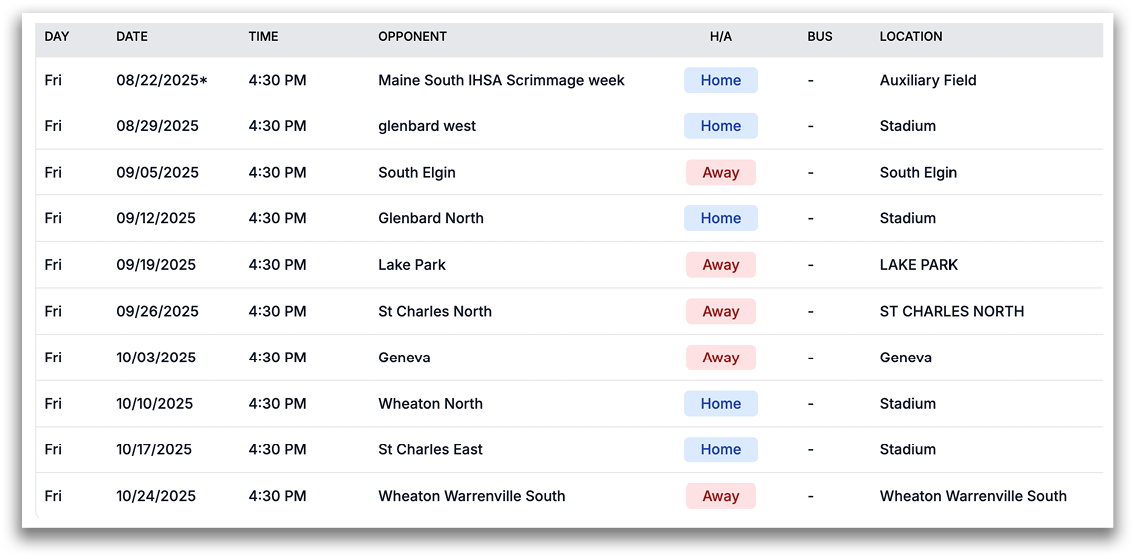Select the Geneva opponent name

tap(404, 358)
